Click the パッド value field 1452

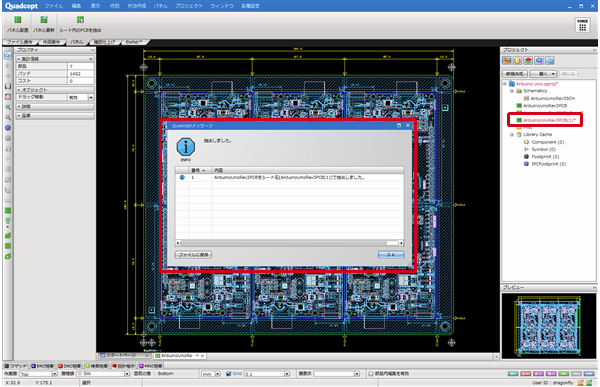coord(80,73)
